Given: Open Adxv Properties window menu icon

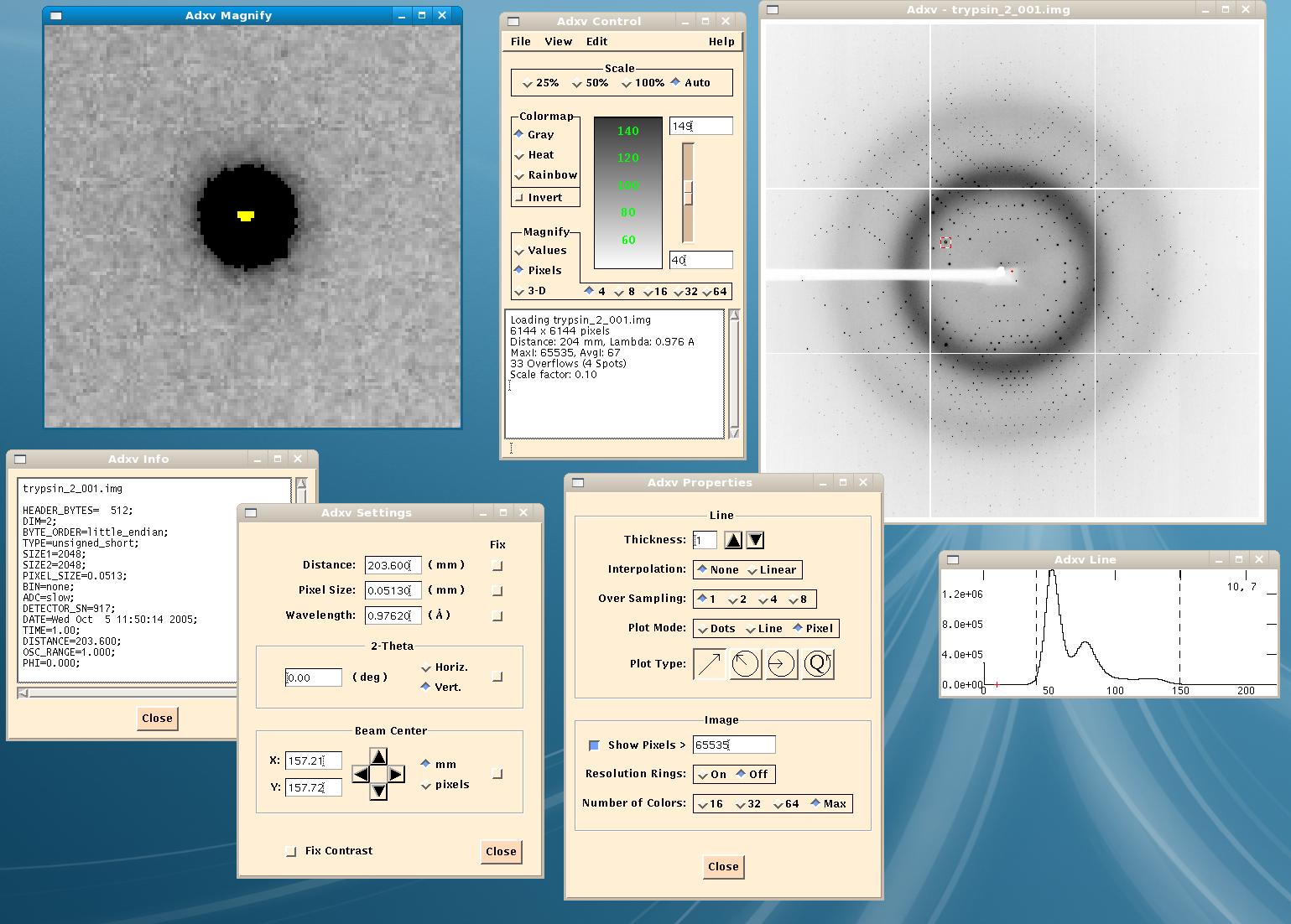Looking at the screenshot, I should click(578, 482).
